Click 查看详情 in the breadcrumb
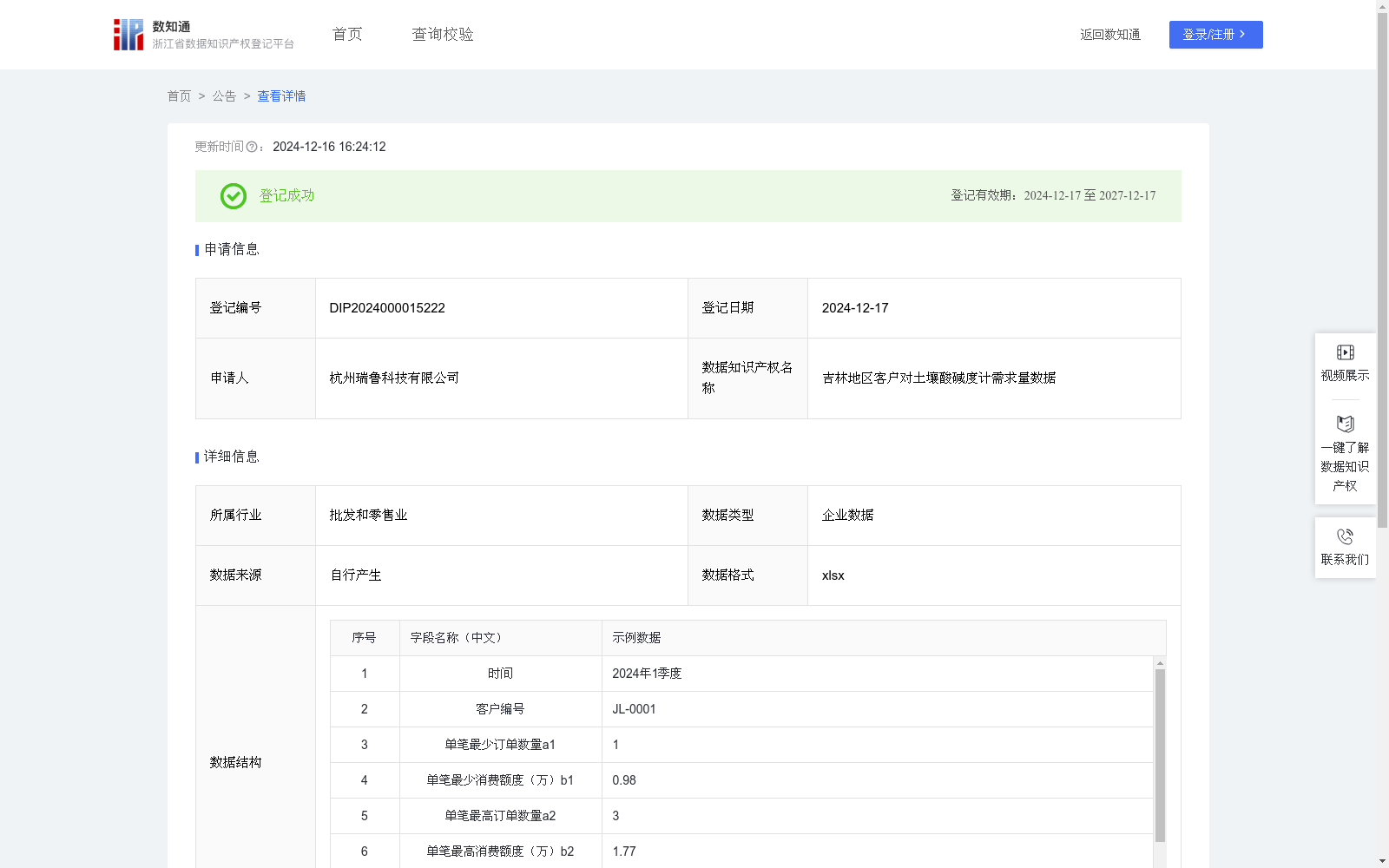Screen dimensions: 1389x868 [x=281, y=96]
